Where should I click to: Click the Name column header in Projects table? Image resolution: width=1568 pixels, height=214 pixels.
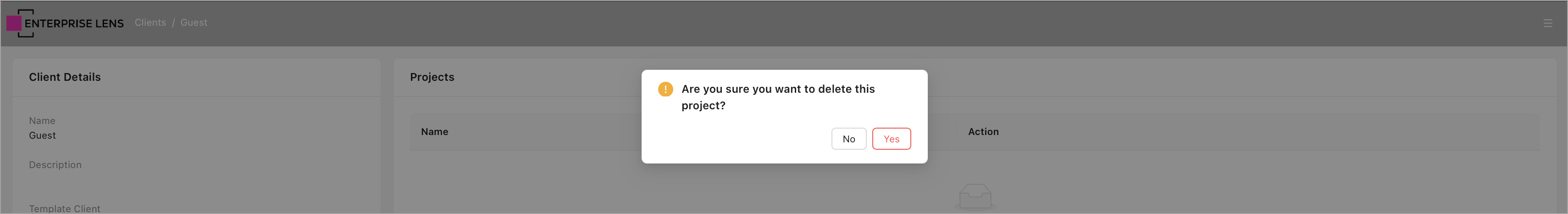coord(434,132)
